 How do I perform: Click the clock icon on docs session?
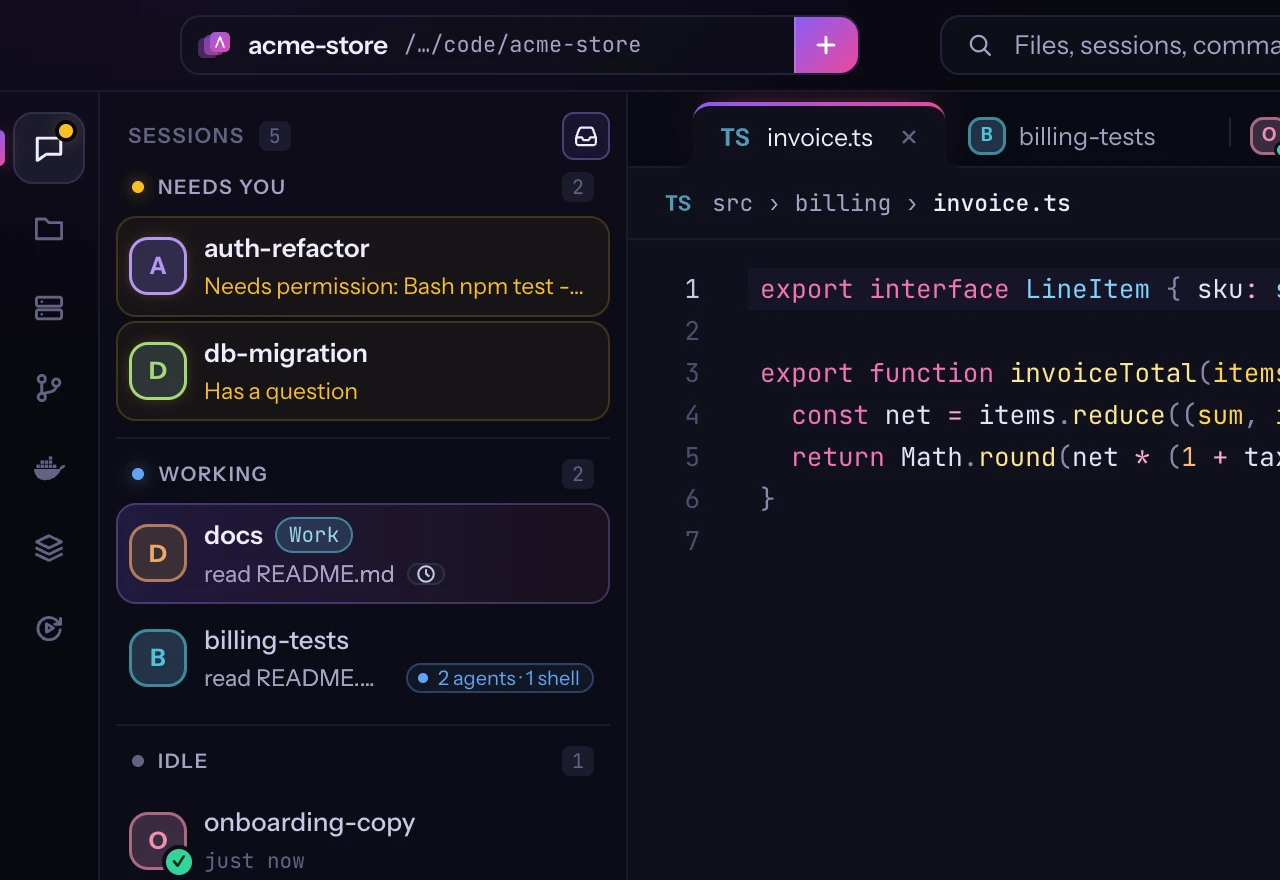426,574
